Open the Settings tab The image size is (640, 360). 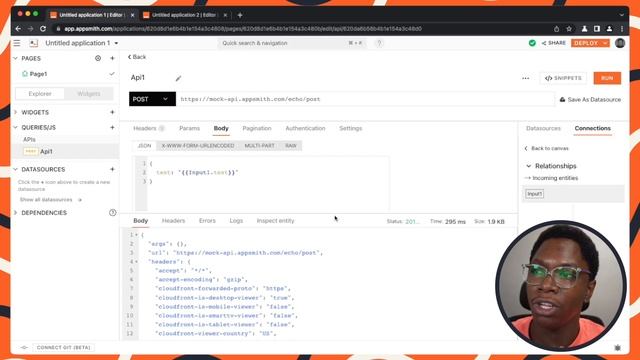coord(351,128)
